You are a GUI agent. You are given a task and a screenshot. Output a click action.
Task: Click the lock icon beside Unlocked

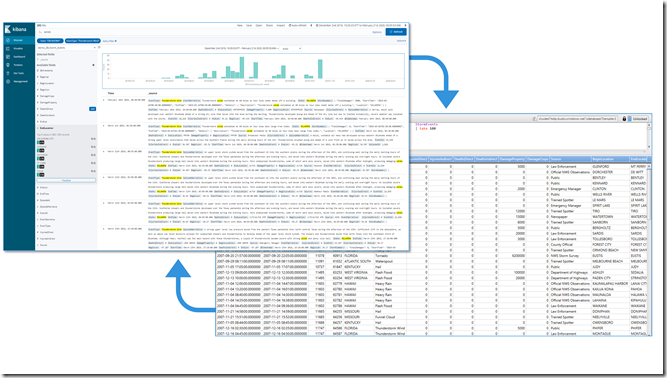click(x=624, y=119)
